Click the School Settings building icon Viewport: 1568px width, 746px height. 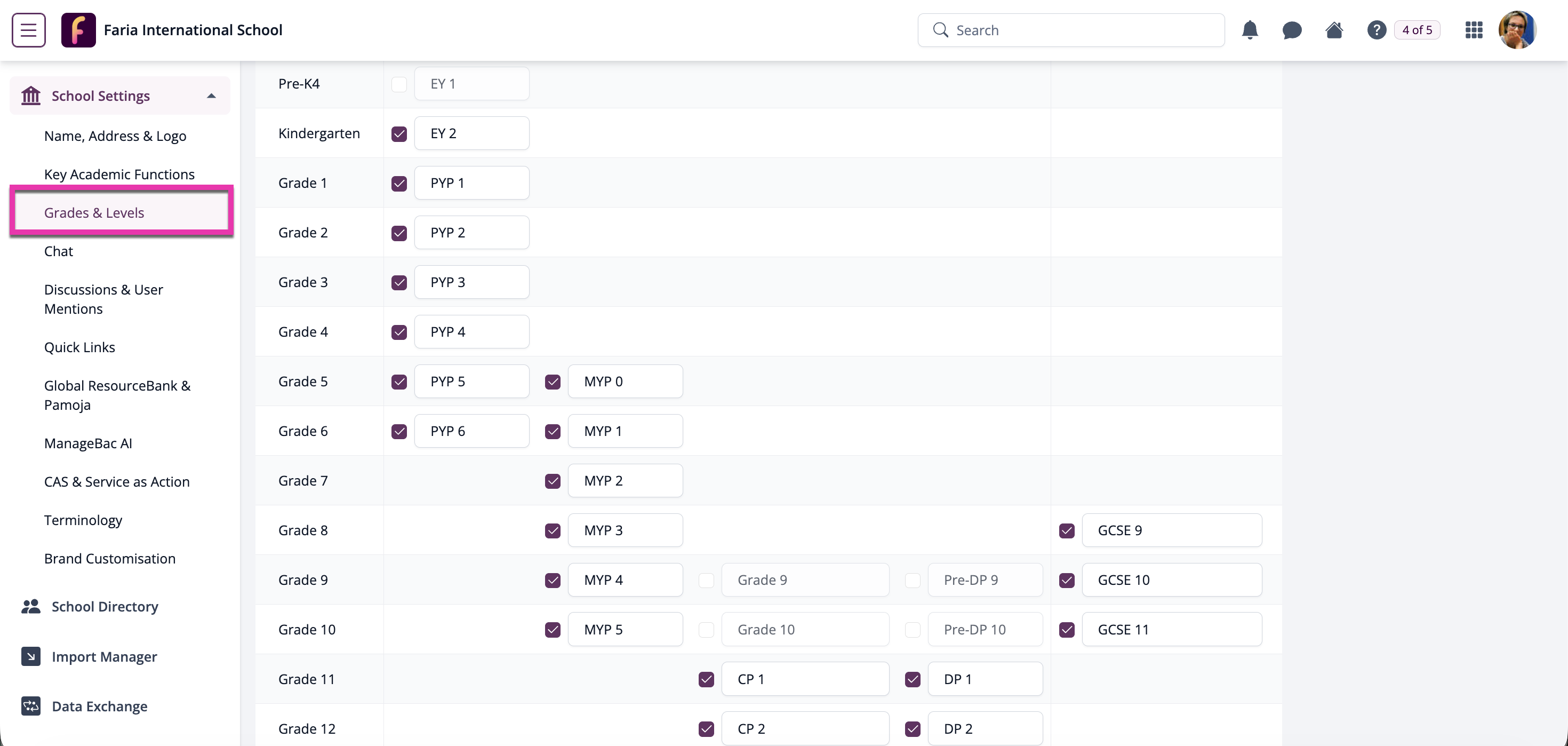[31, 96]
